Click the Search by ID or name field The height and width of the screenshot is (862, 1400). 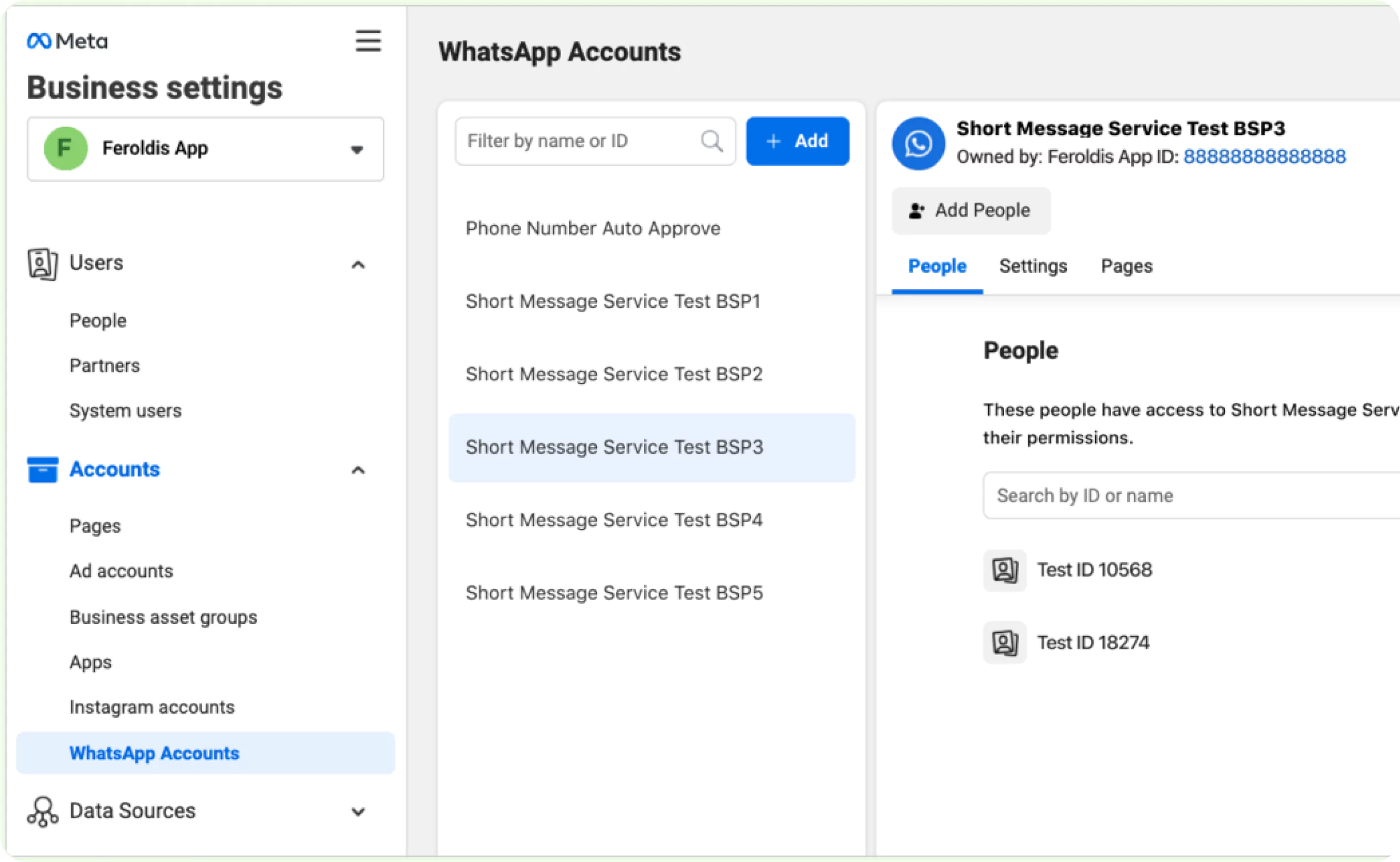pos(1191,496)
